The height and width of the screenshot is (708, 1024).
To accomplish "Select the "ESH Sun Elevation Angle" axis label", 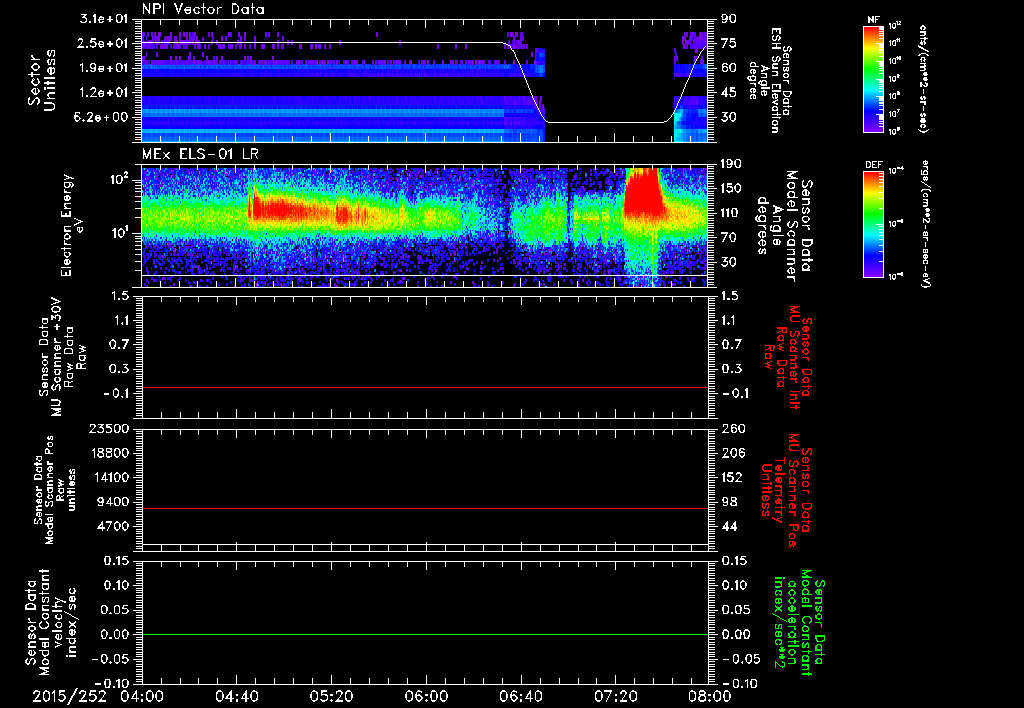I will coord(769,80).
